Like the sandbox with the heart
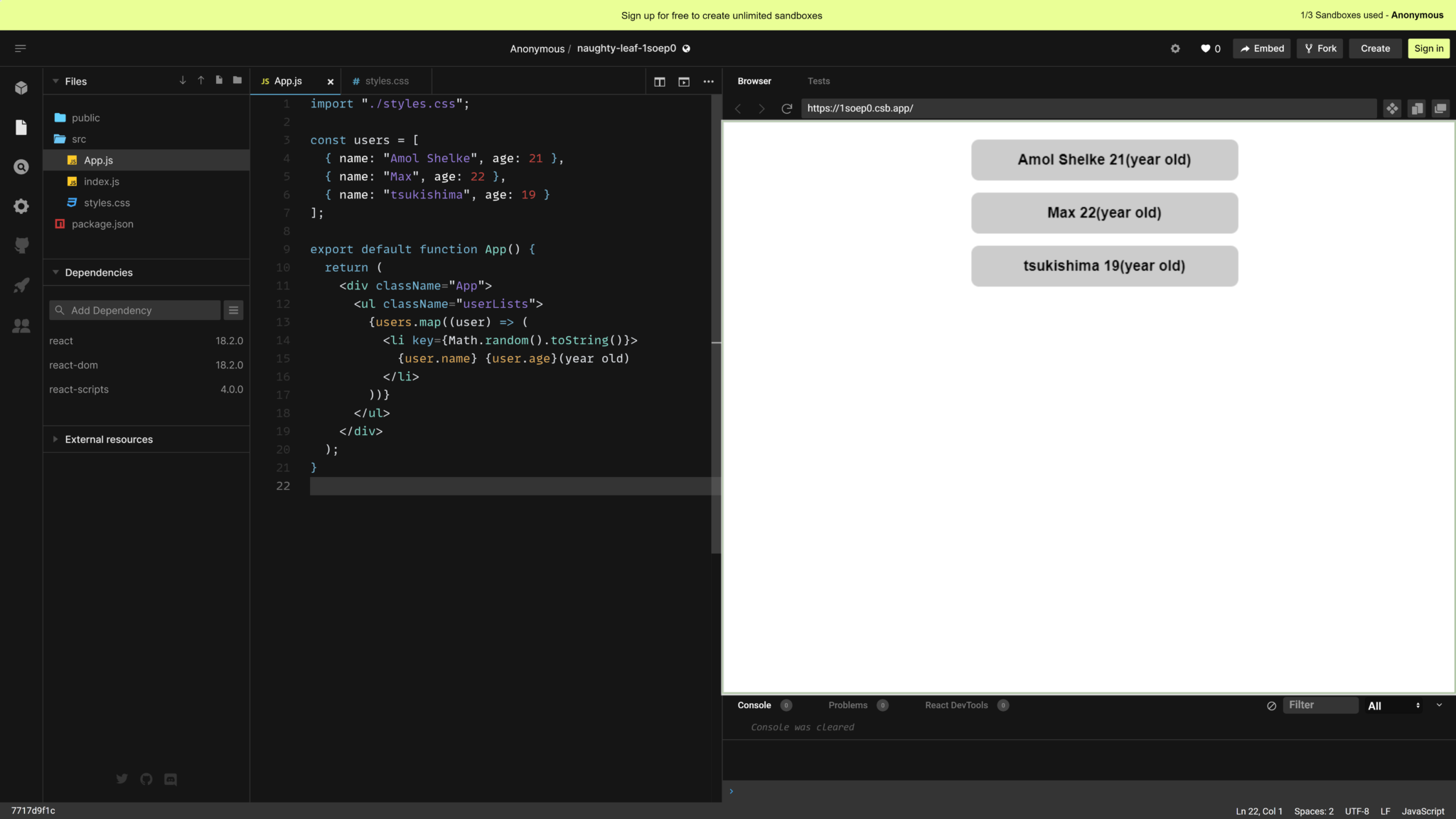Viewport: 1456px width, 819px height. 1205,48
